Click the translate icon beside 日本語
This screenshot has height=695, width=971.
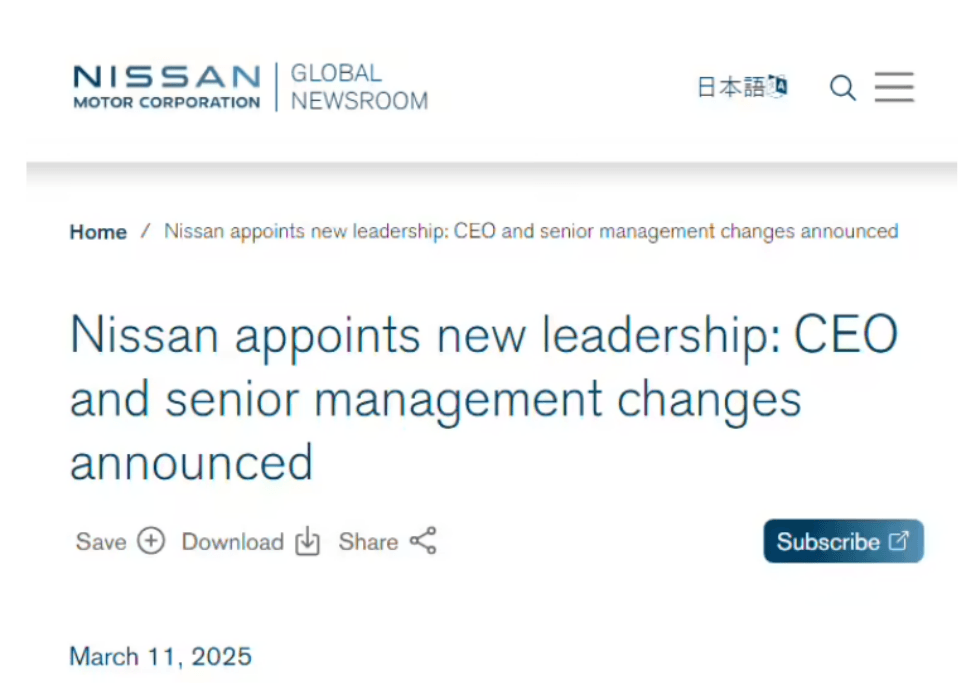(x=777, y=85)
